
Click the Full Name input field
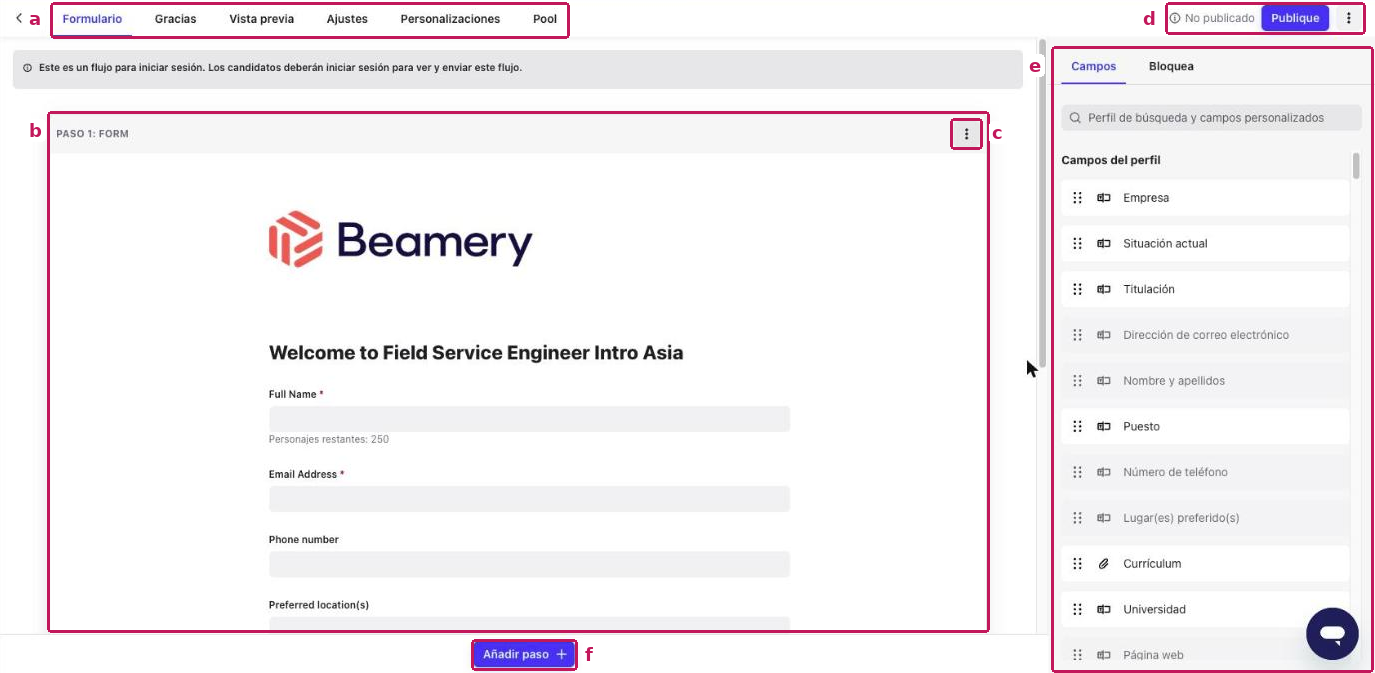[529, 419]
